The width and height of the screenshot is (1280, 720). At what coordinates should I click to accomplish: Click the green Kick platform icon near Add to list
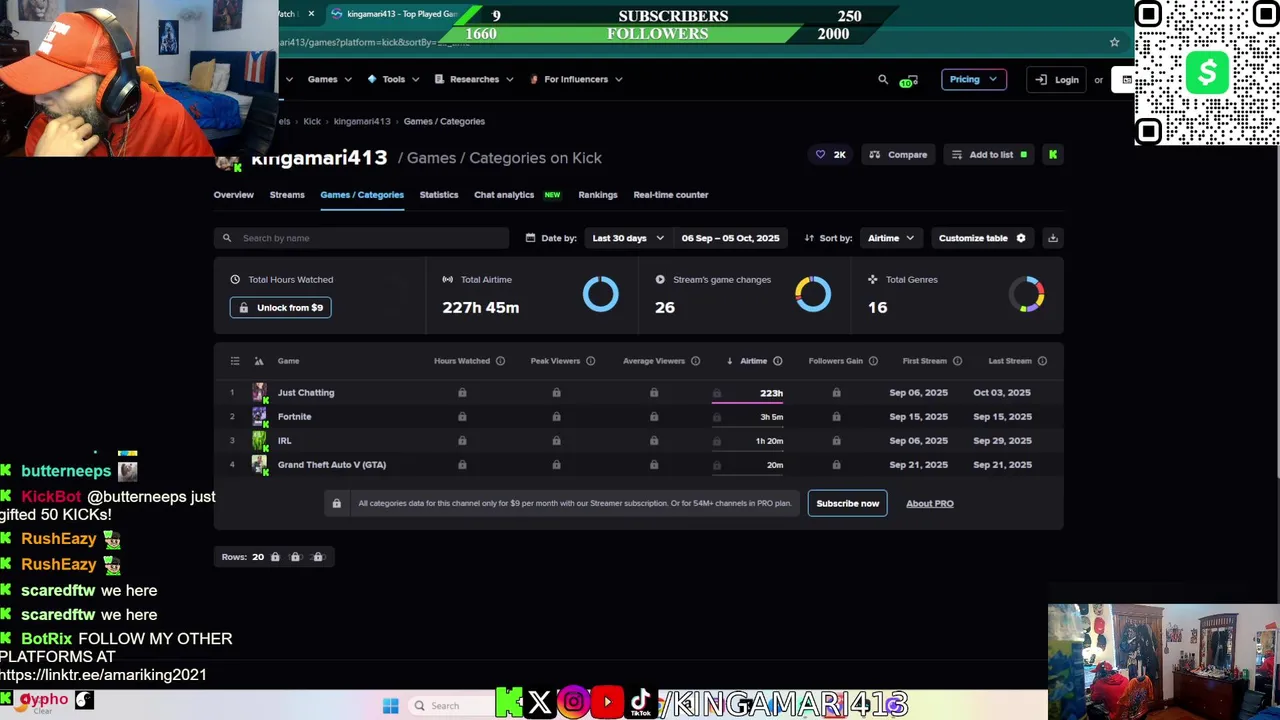(1053, 155)
